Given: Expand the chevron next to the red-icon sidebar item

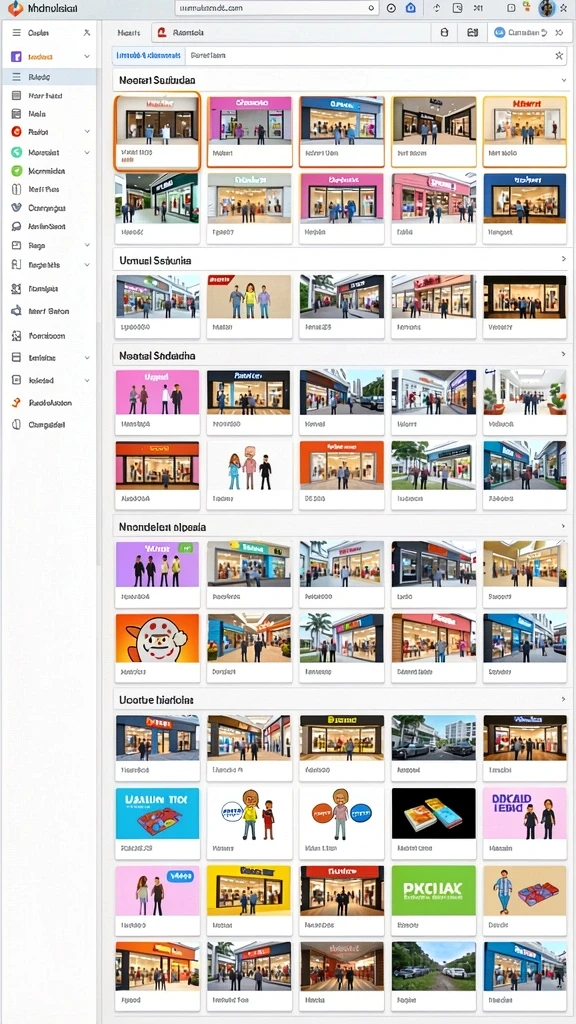Looking at the screenshot, I should click(x=87, y=132).
